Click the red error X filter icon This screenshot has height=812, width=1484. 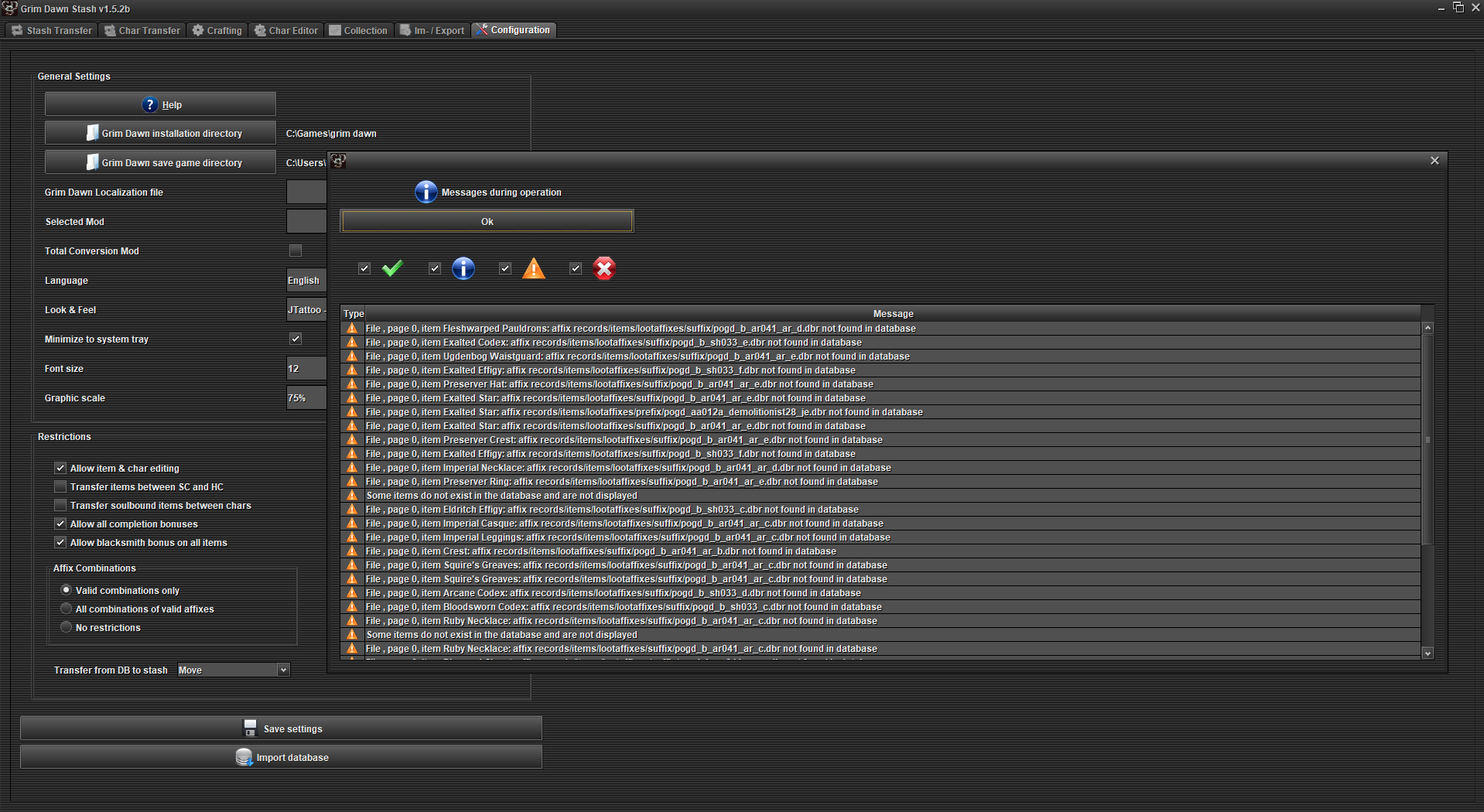(x=604, y=268)
